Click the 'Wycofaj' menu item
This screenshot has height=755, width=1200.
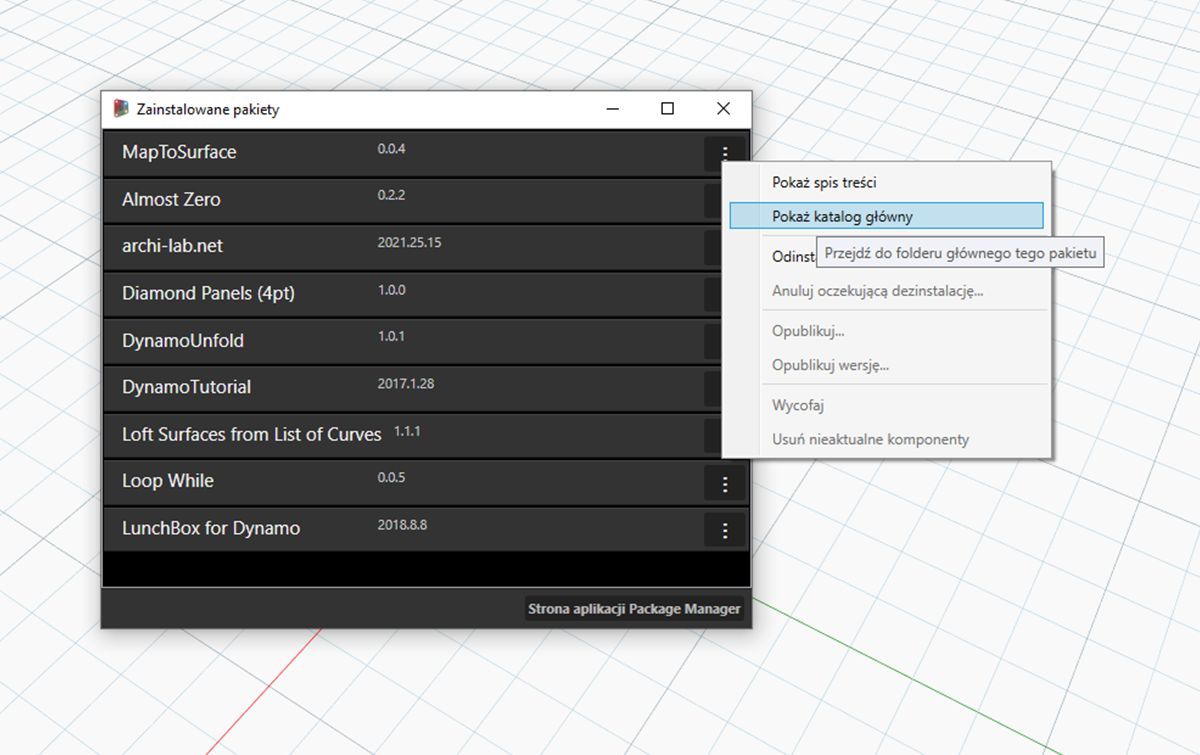coord(886,405)
